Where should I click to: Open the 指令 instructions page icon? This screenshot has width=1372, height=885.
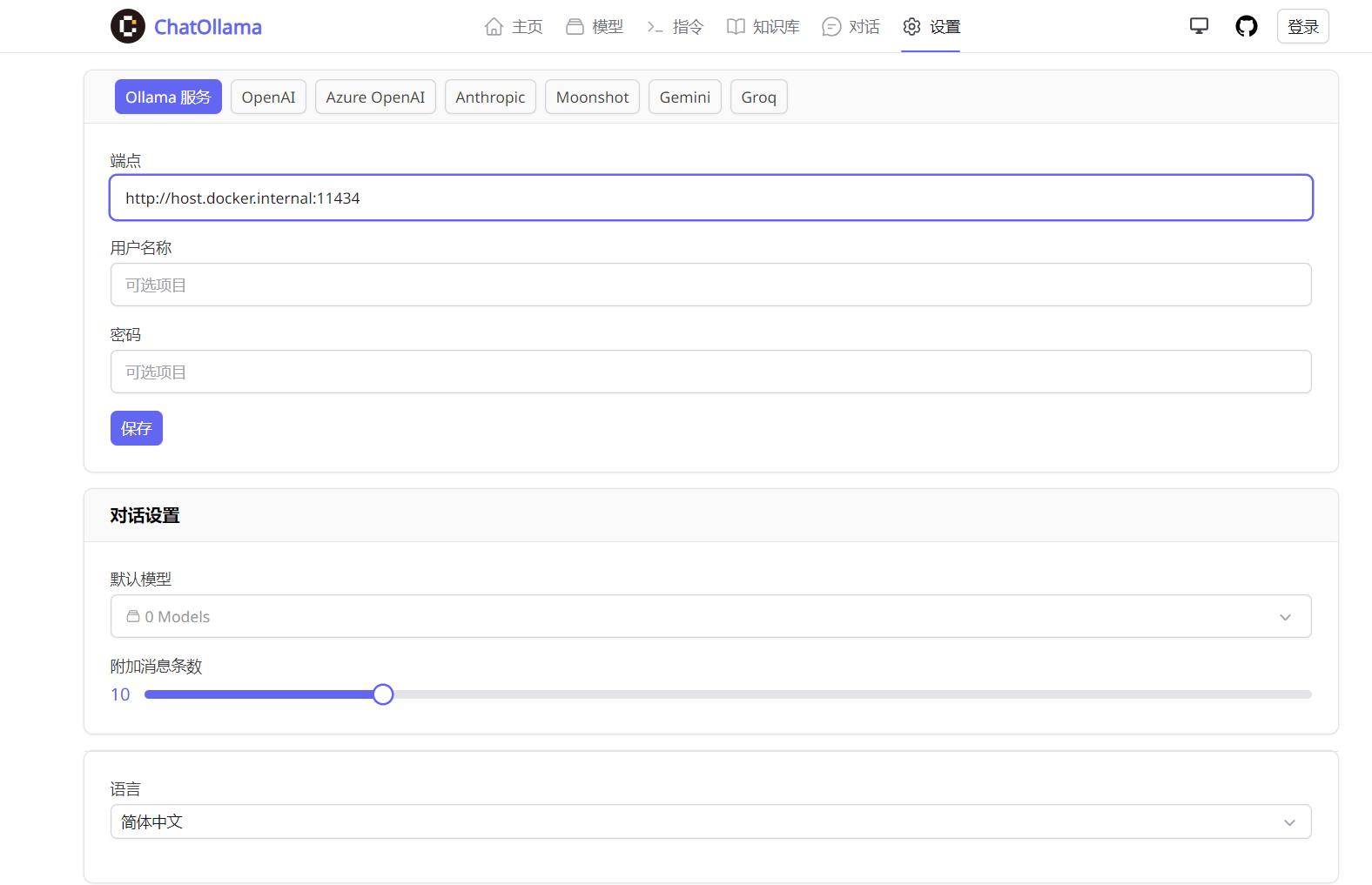click(x=655, y=27)
